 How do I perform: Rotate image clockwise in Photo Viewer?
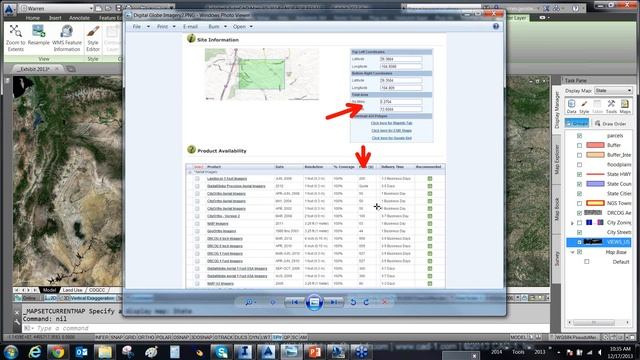366,302
